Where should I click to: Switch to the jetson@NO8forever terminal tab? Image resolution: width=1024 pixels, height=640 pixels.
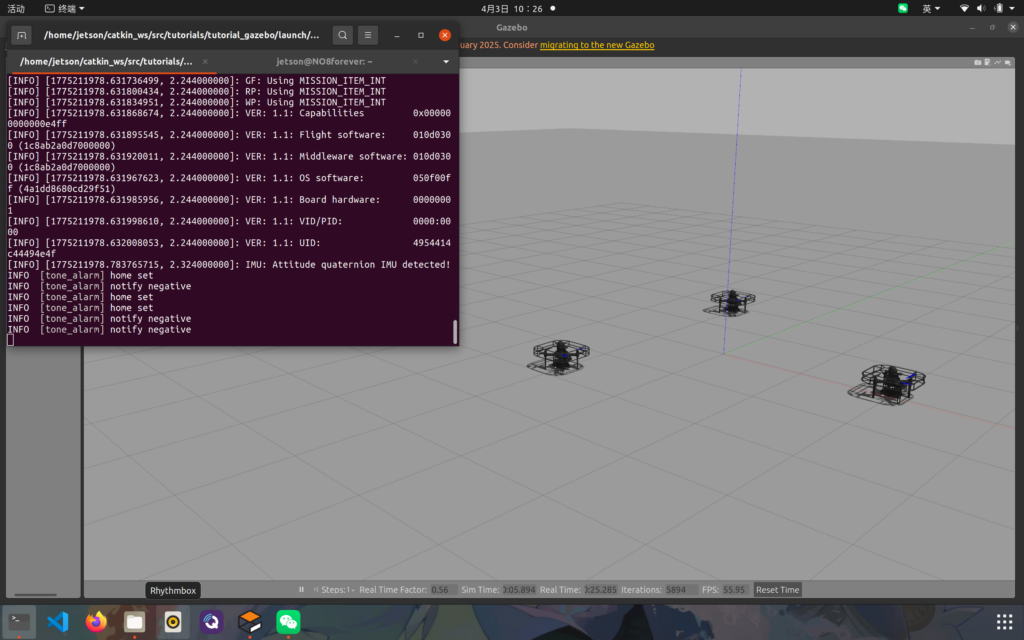click(324, 61)
